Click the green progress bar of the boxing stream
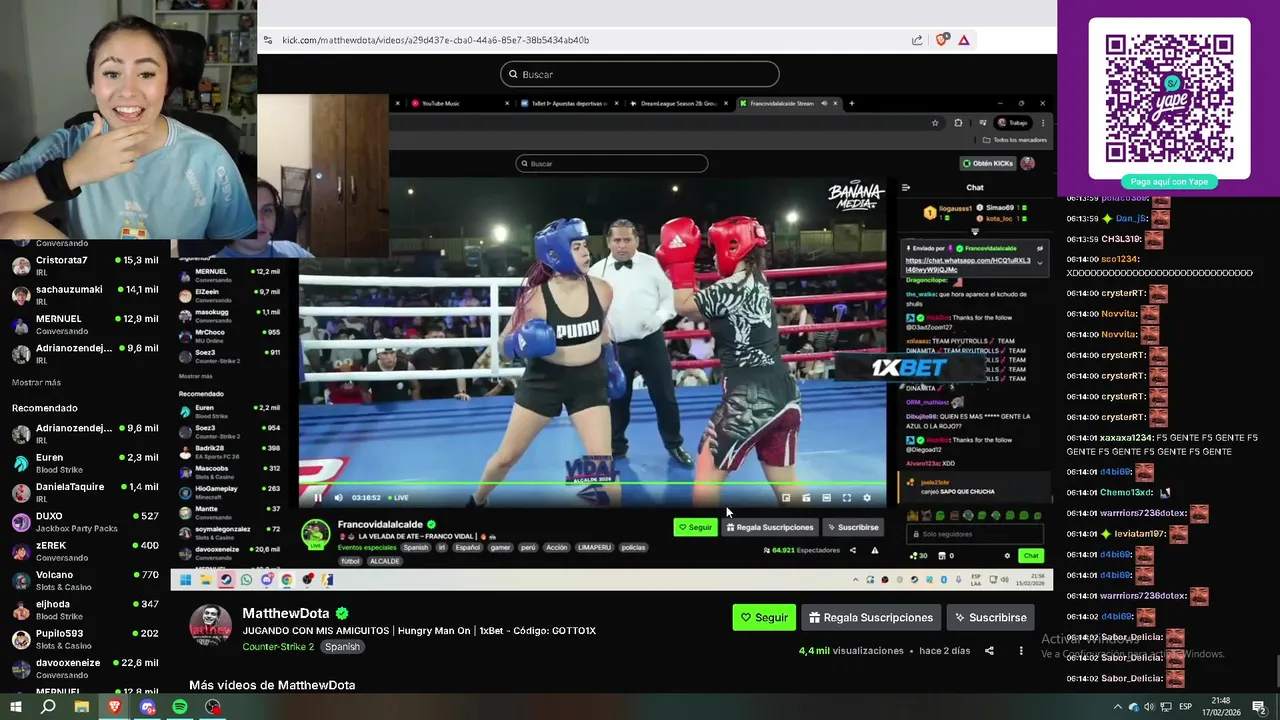 tap(592, 485)
